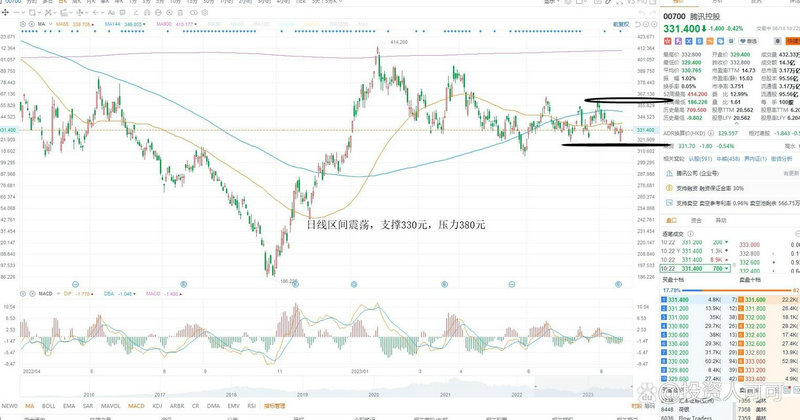Click the first event marker below chart
Screen dimensions: 800x420
click(x=76, y=284)
